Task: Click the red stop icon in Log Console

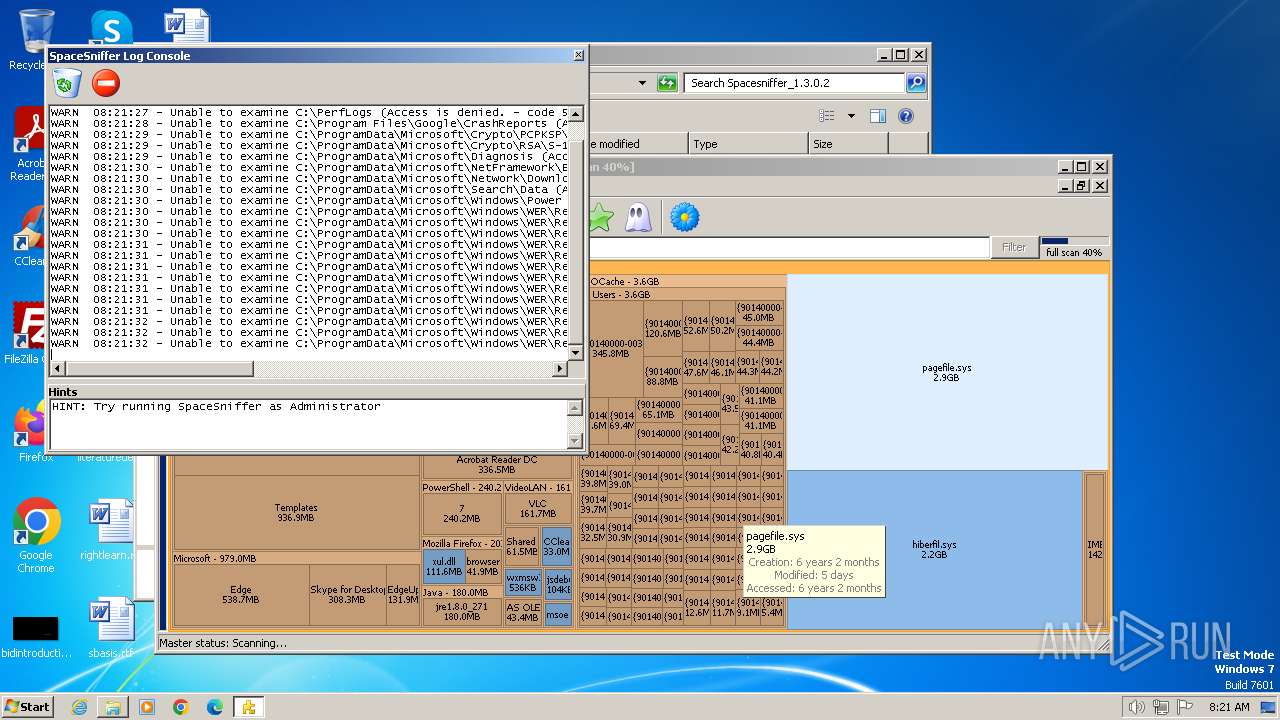Action: pos(105,83)
